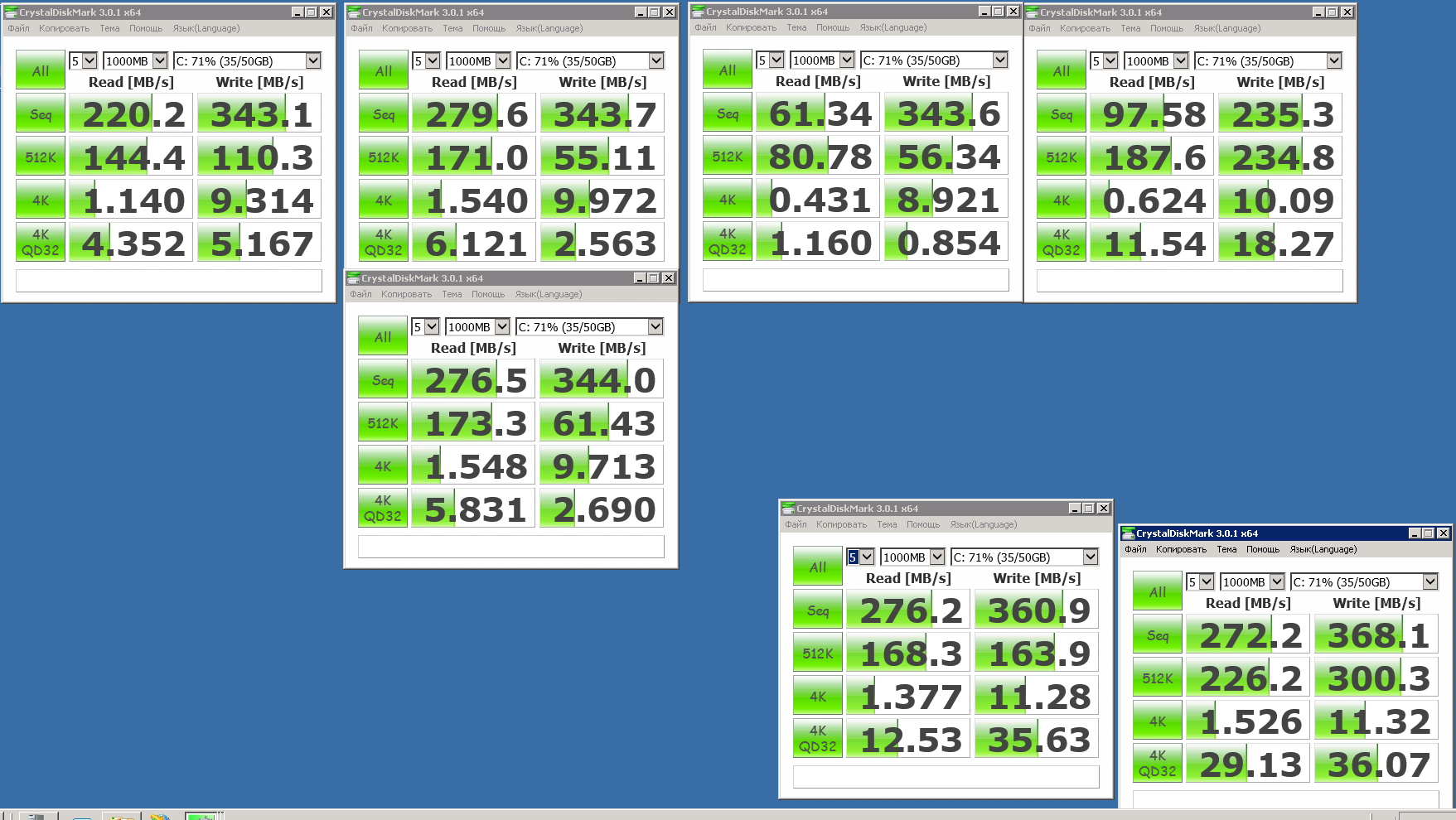Click title bar icon of window with Seq read 97.58

pos(1033,12)
